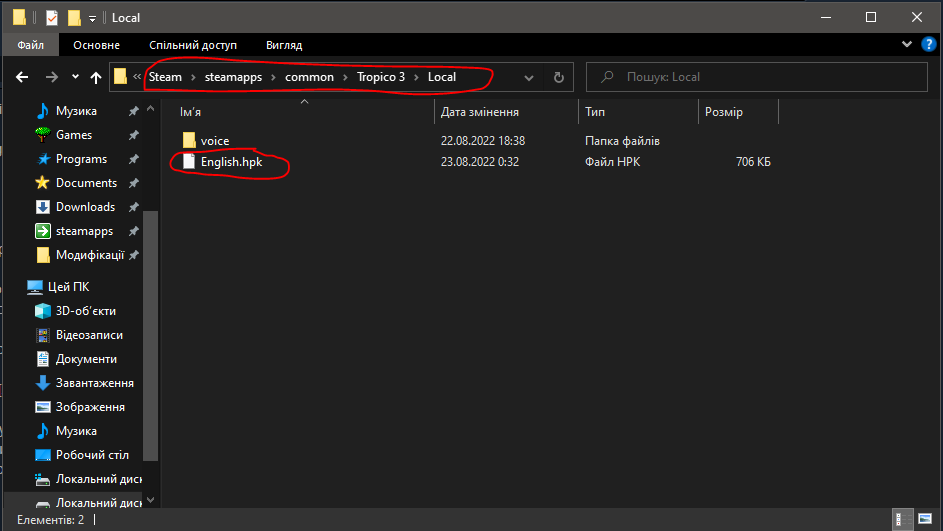Image resolution: width=943 pixels, height=531 pixels.
Task: Switch to the Основне ribbon tab
Action: (x=96, y=45)
